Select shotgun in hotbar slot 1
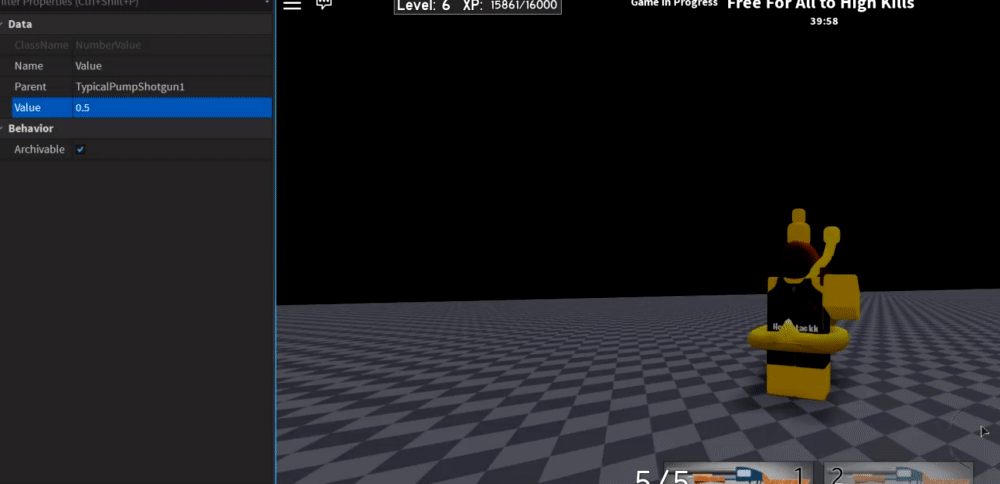 point(739,473)
